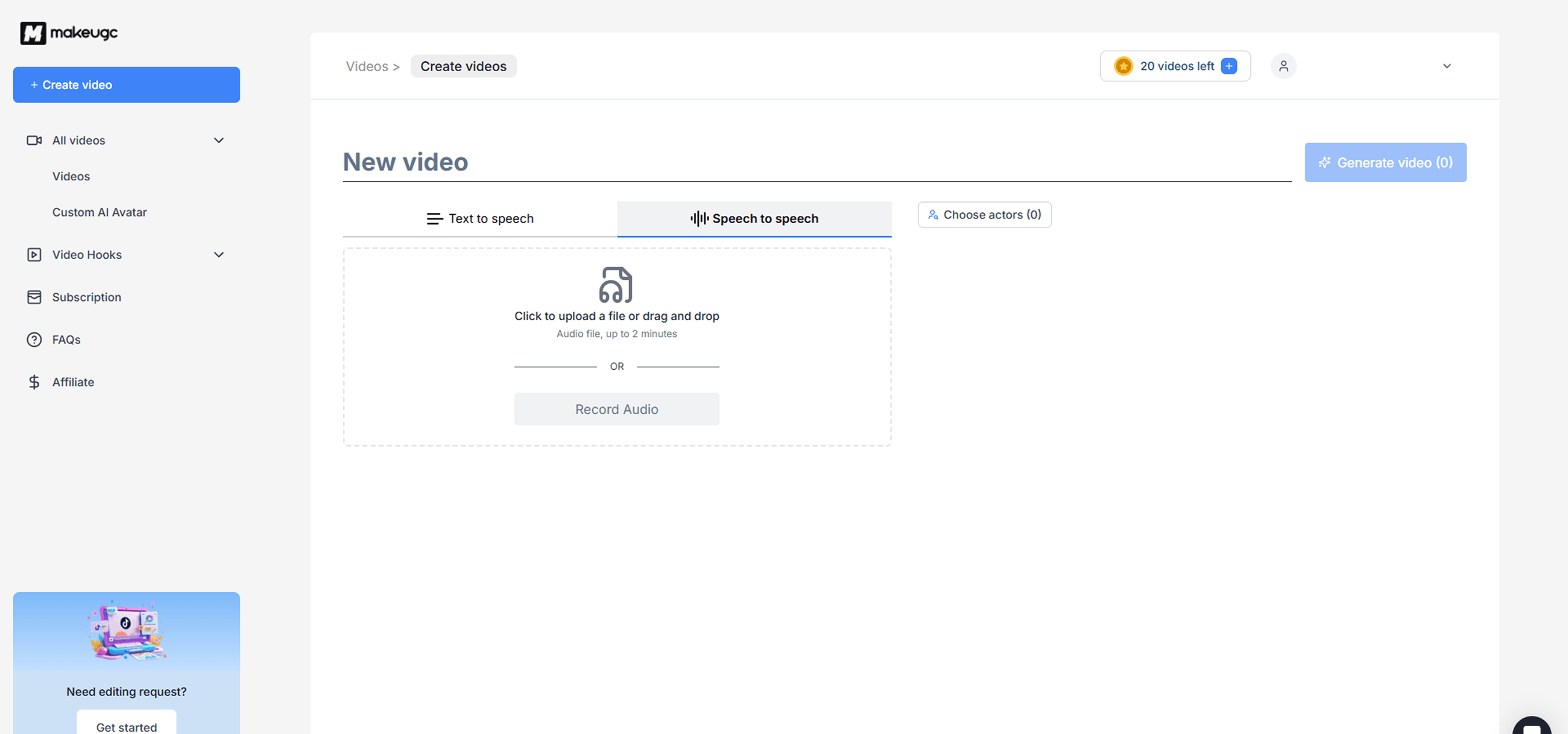
Task: Expand the All videos section
Action: click(x=218, y=140)
